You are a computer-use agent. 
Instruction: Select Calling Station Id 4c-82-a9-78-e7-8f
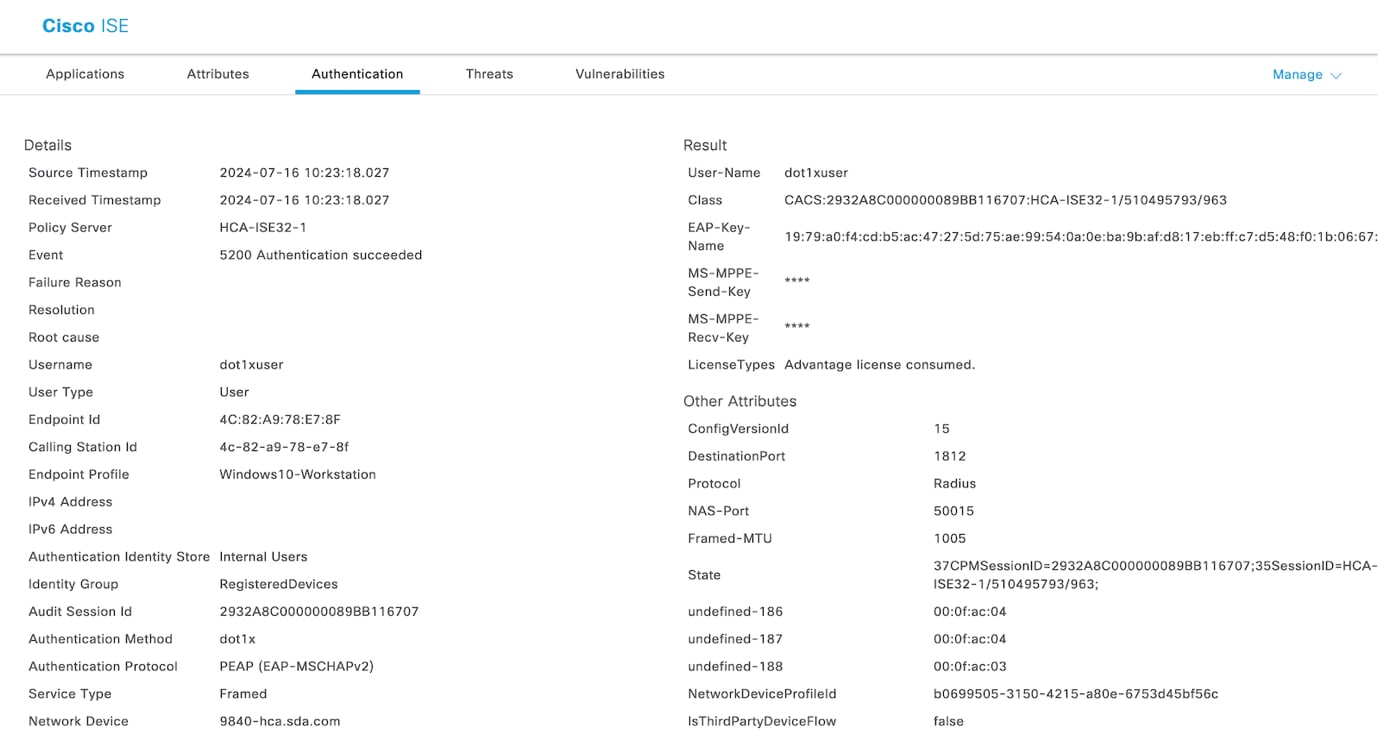tap(284, 447)
